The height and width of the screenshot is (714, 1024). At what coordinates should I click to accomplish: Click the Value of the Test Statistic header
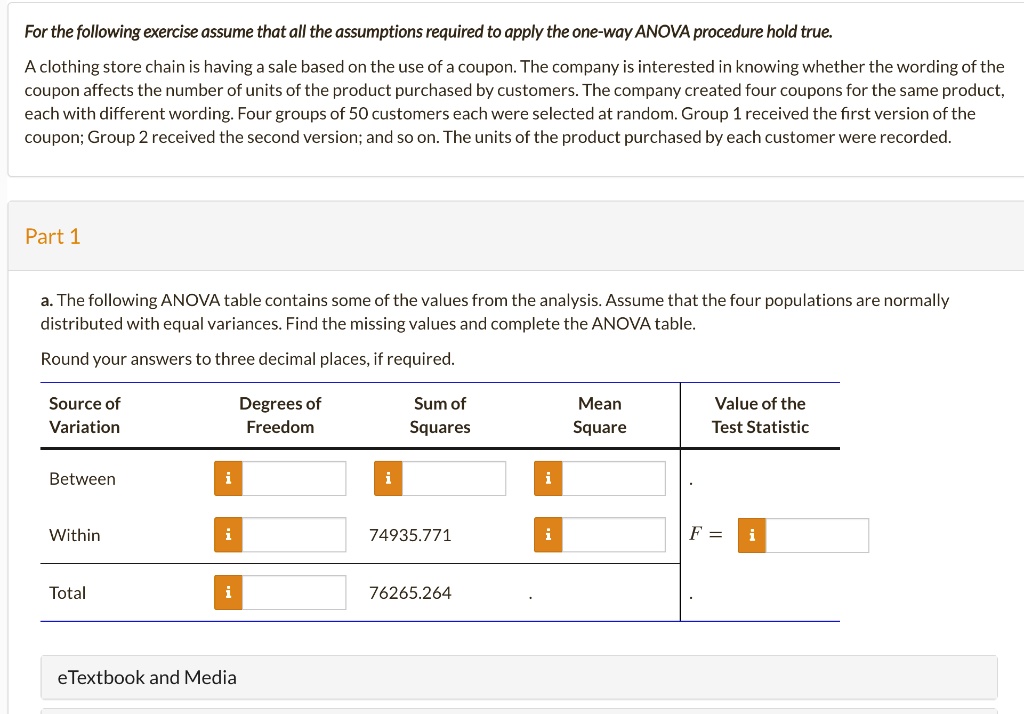point(760,415)
